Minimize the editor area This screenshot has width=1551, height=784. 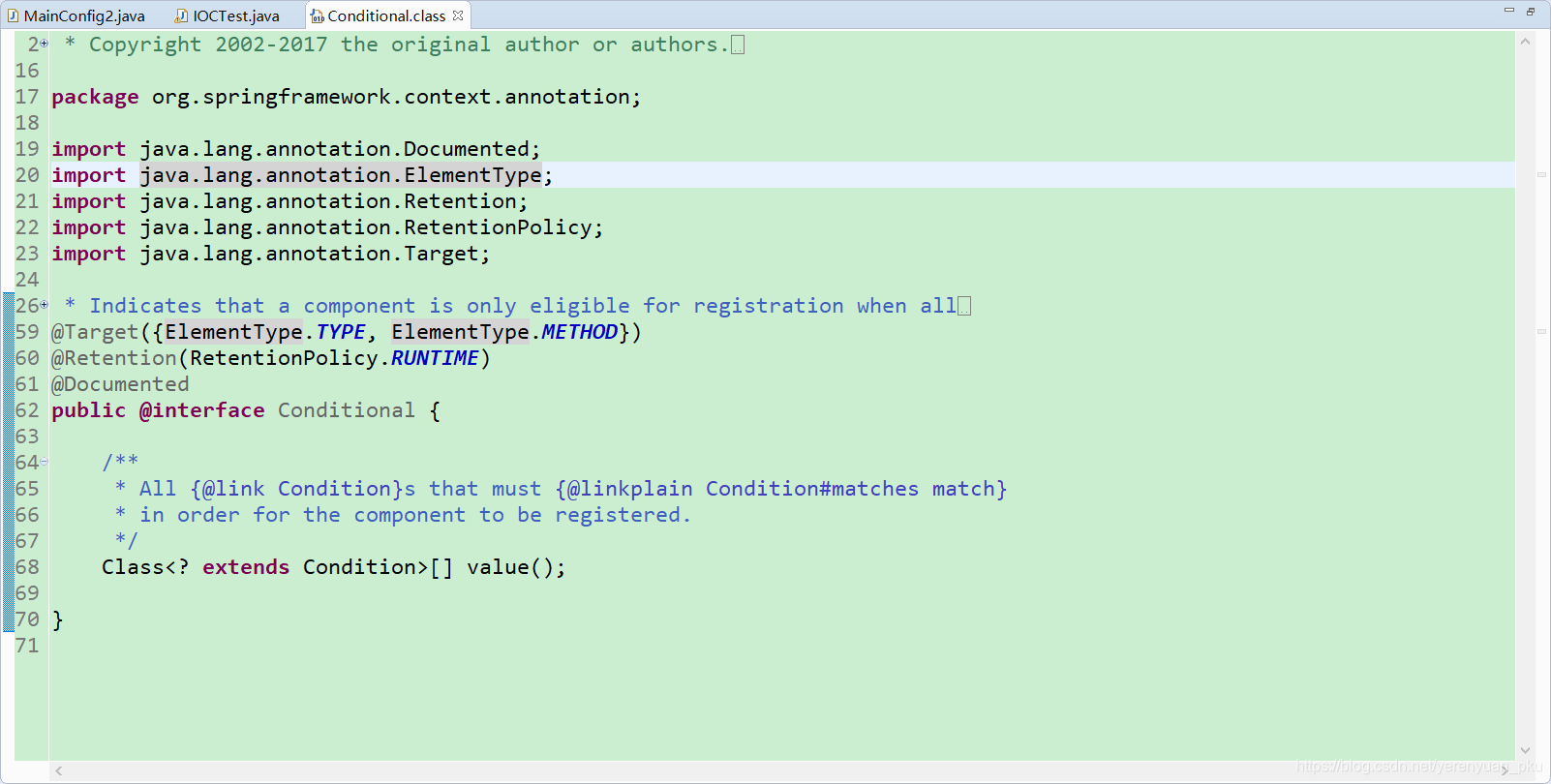[1508, 11]
